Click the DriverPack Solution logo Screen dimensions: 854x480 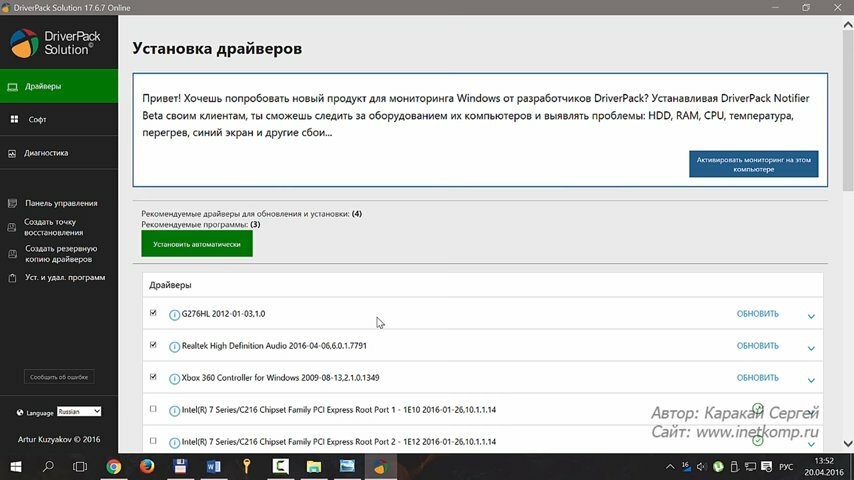pyautogui.click(x=55, y=43)
